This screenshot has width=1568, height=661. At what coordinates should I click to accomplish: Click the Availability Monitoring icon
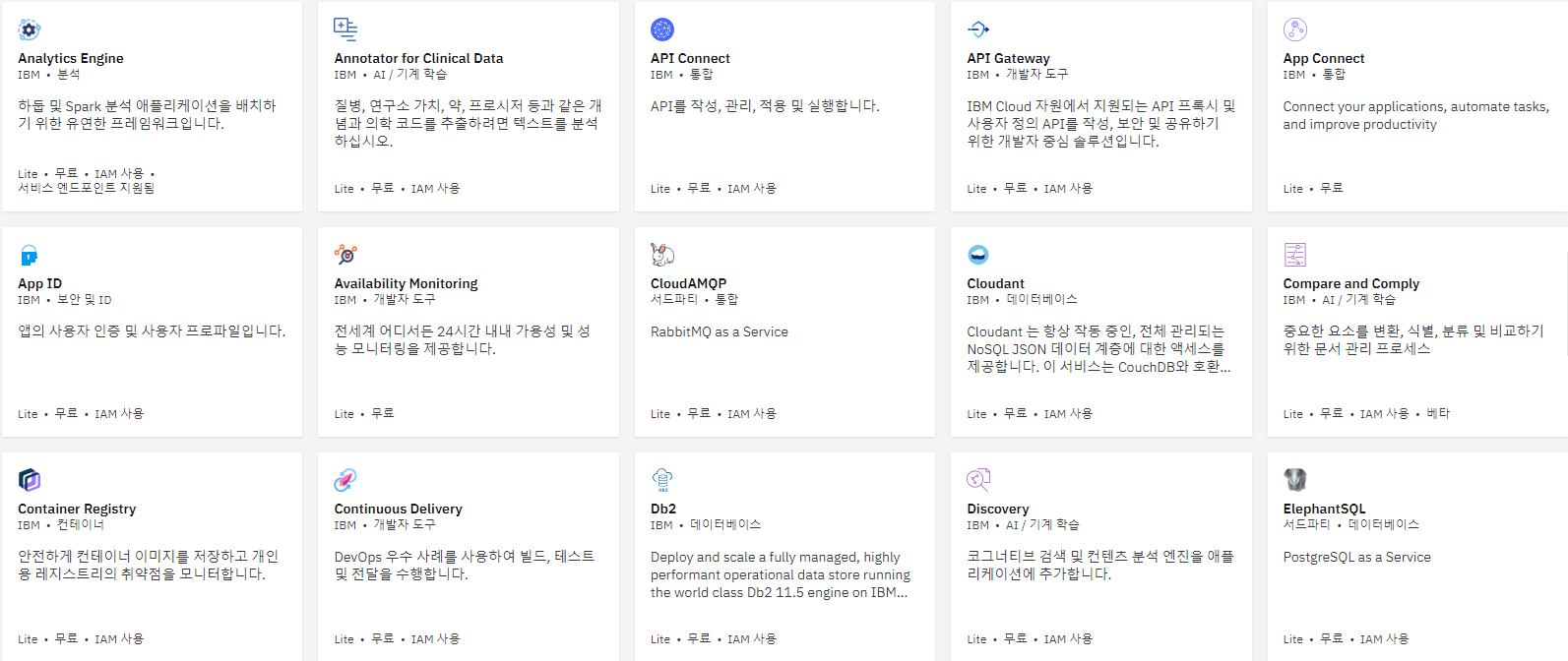(345, 255)
